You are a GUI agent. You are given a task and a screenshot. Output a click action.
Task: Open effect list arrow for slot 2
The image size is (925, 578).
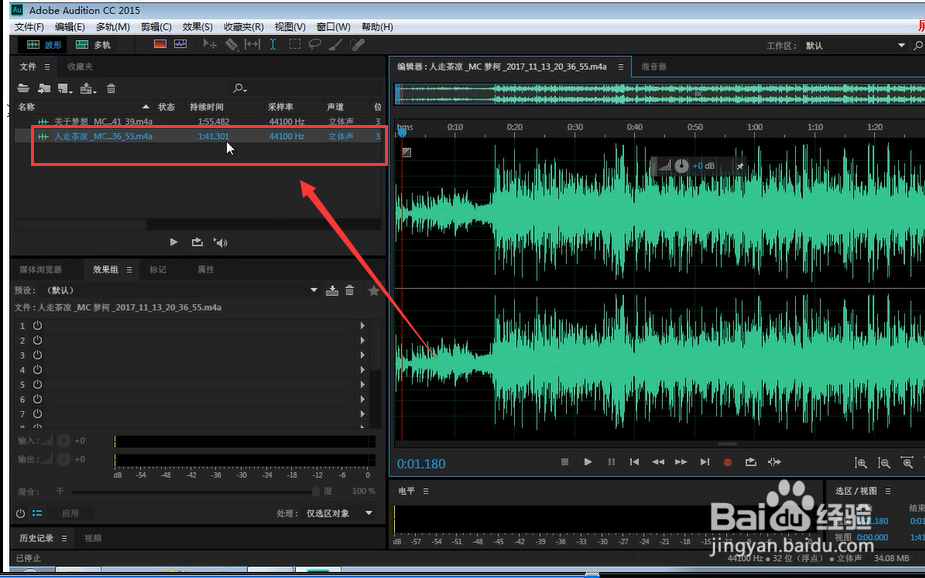(x=362, y=340)
